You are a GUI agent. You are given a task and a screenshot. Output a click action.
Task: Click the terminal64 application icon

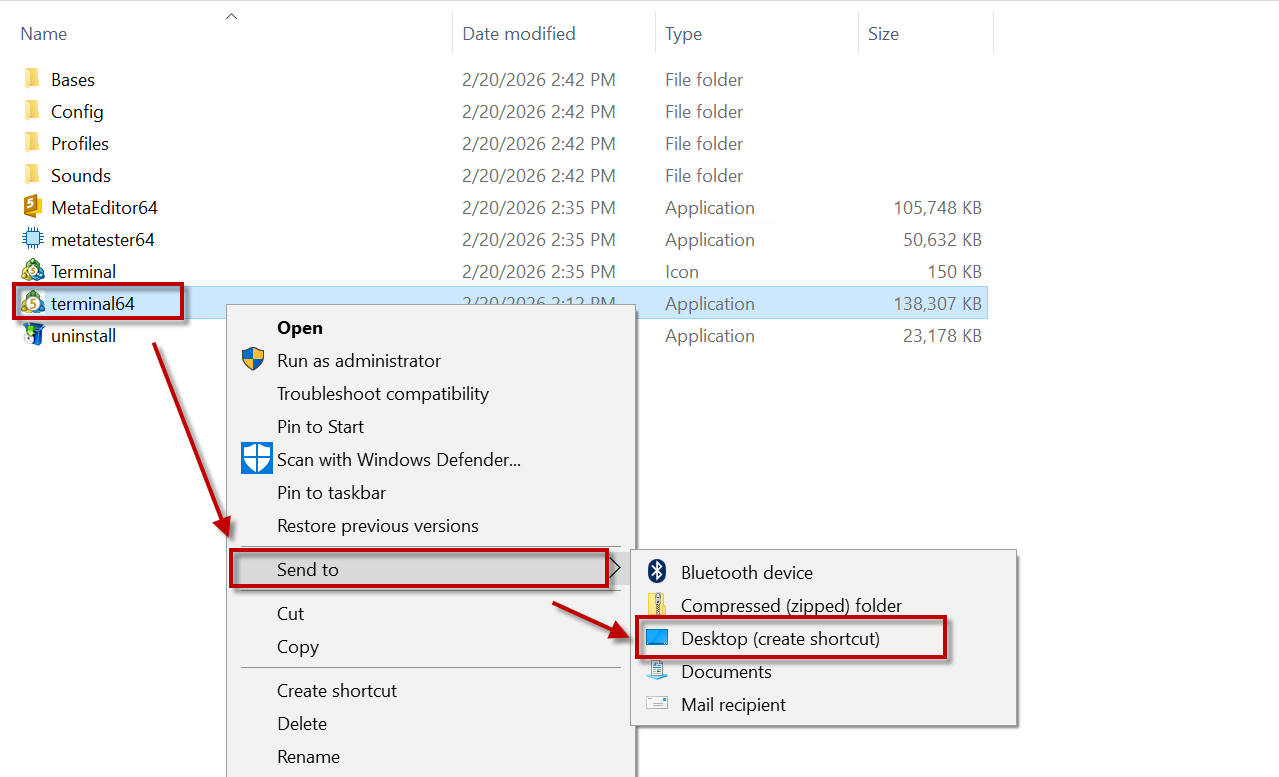tap(33, 303)
